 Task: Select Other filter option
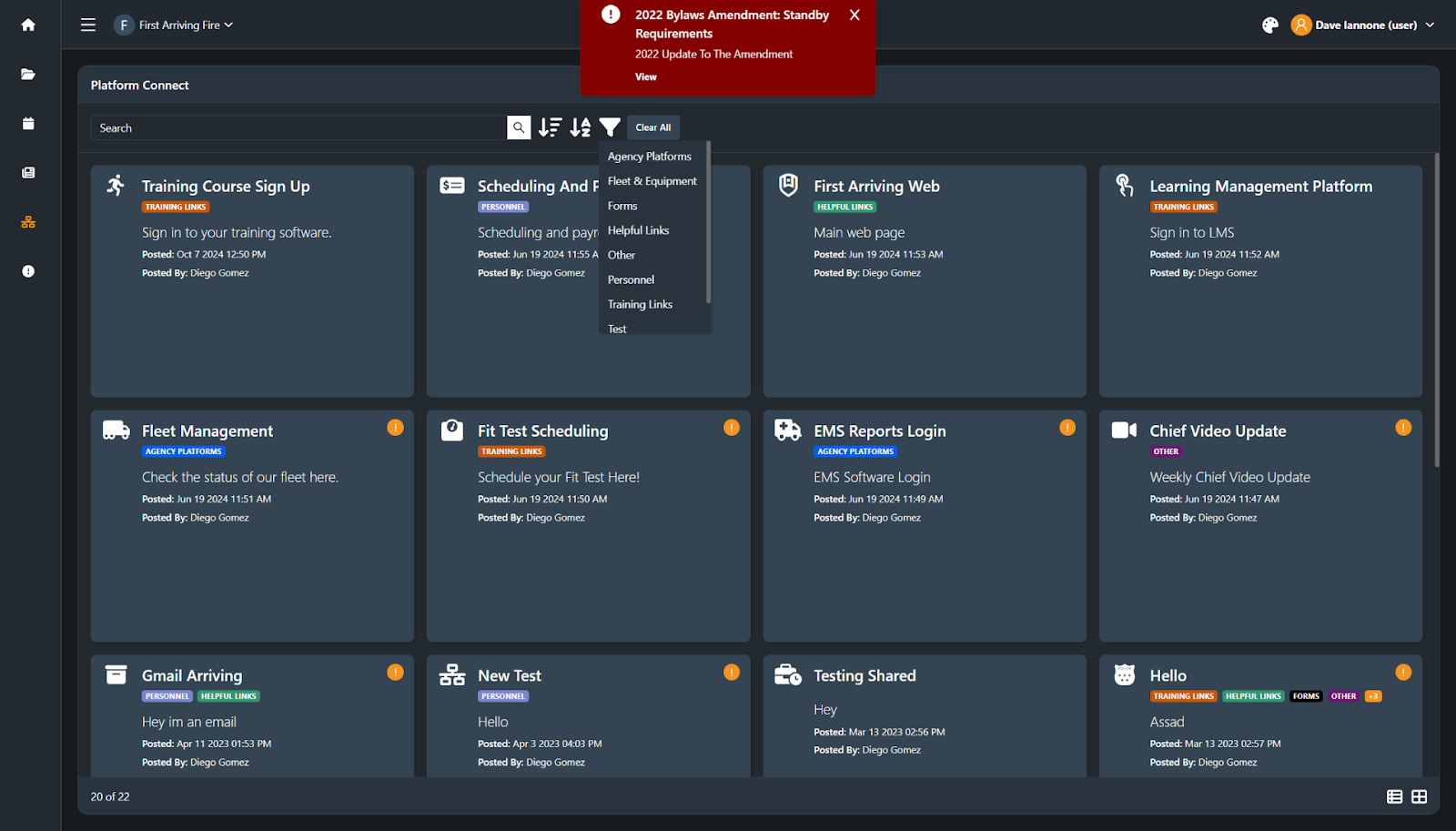pyautogui.click(x=622, y=255)
